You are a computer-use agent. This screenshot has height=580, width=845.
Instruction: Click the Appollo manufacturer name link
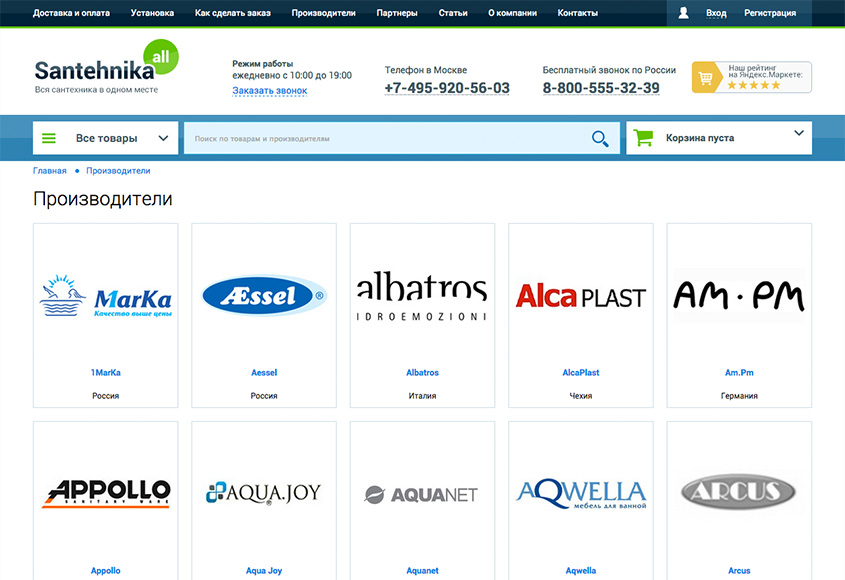coord(106,570)
